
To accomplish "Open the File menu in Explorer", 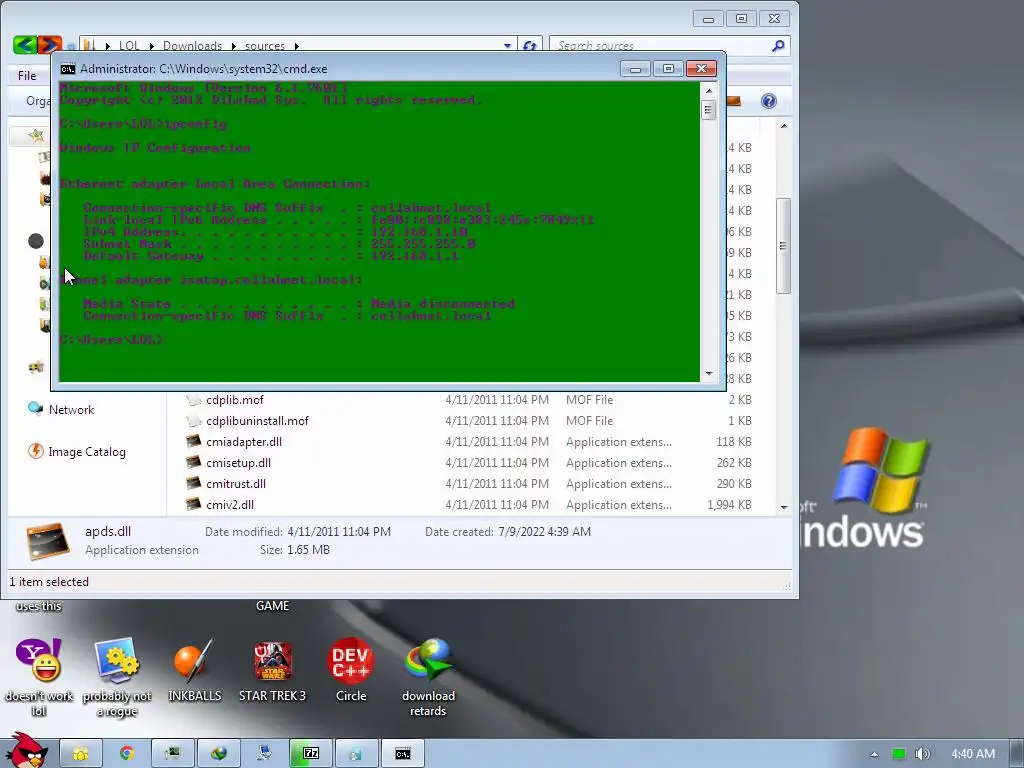I will click(x=27, y=76).
